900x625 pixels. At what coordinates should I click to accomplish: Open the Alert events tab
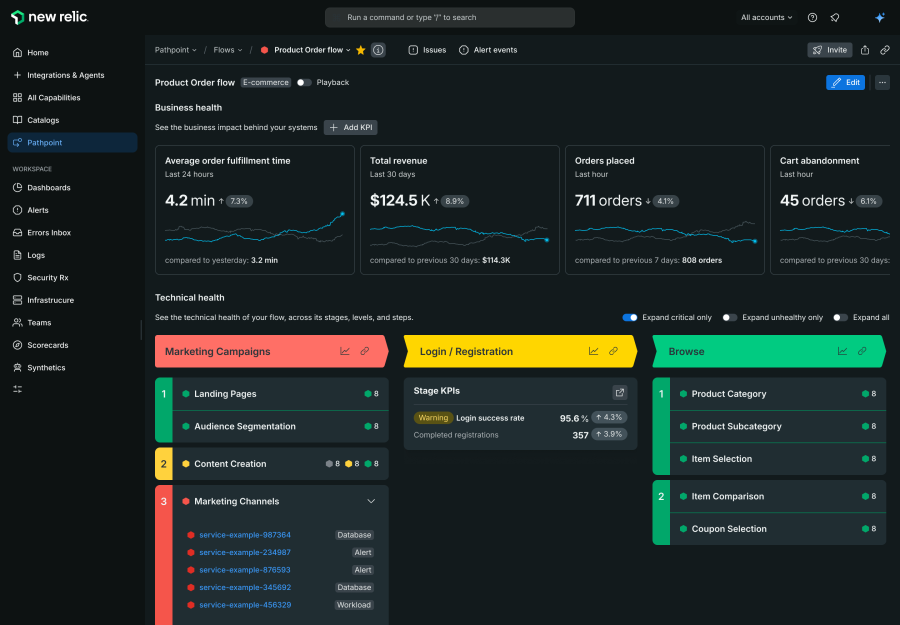click(488, 50)
